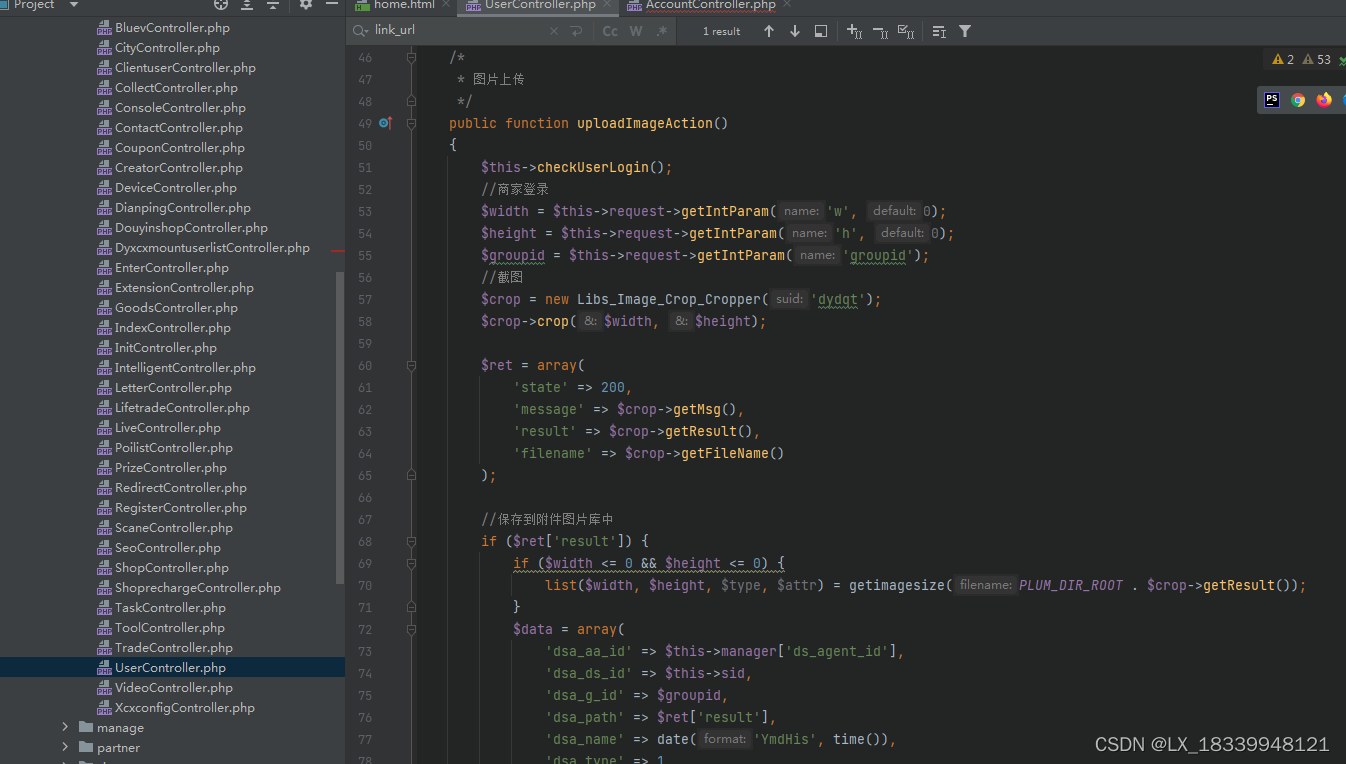Select IndexController.php in tree

pyautogui.click(x=172, y=327)
